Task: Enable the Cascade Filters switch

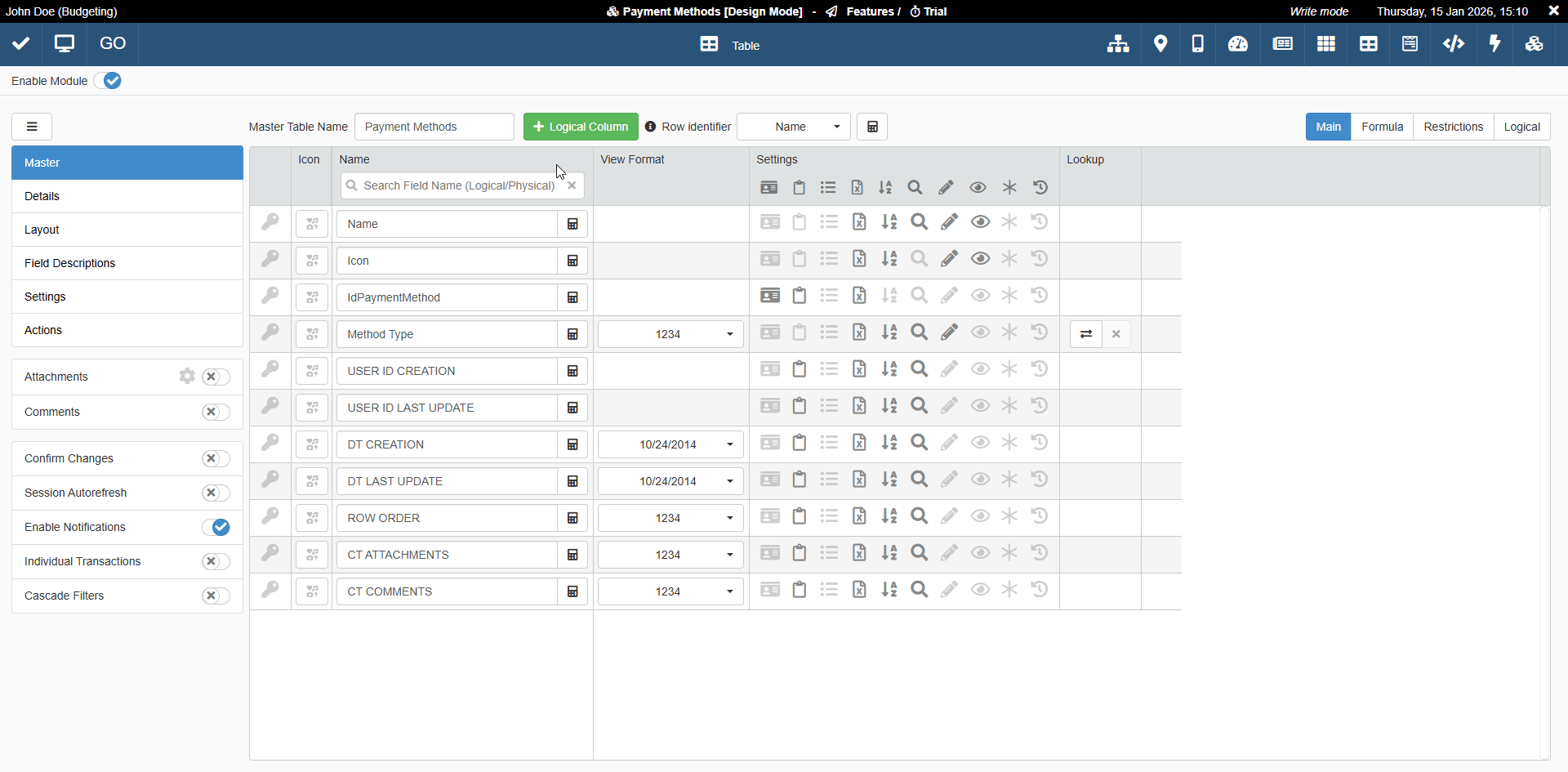Action: tap(216, 596)
